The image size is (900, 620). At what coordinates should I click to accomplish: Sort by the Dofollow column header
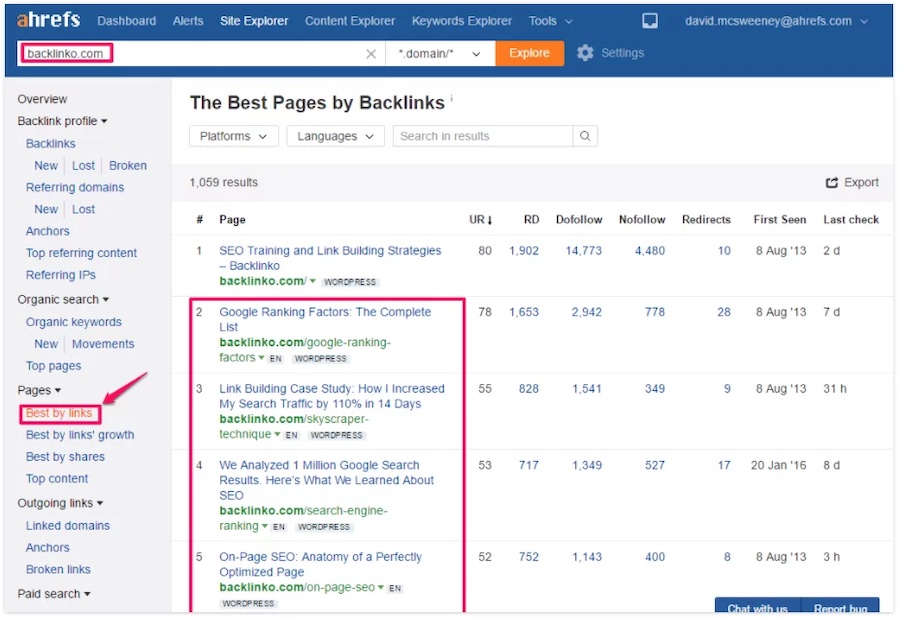click(579, 220)
